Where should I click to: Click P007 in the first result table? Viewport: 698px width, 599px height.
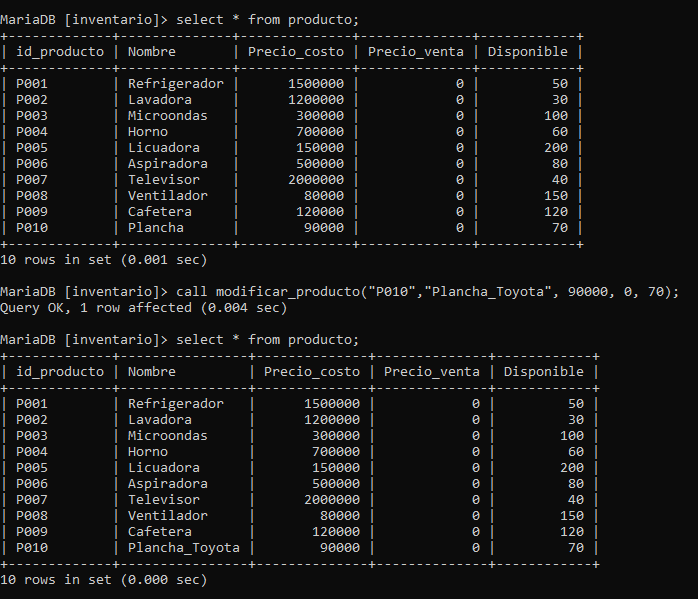click(32, 180)
